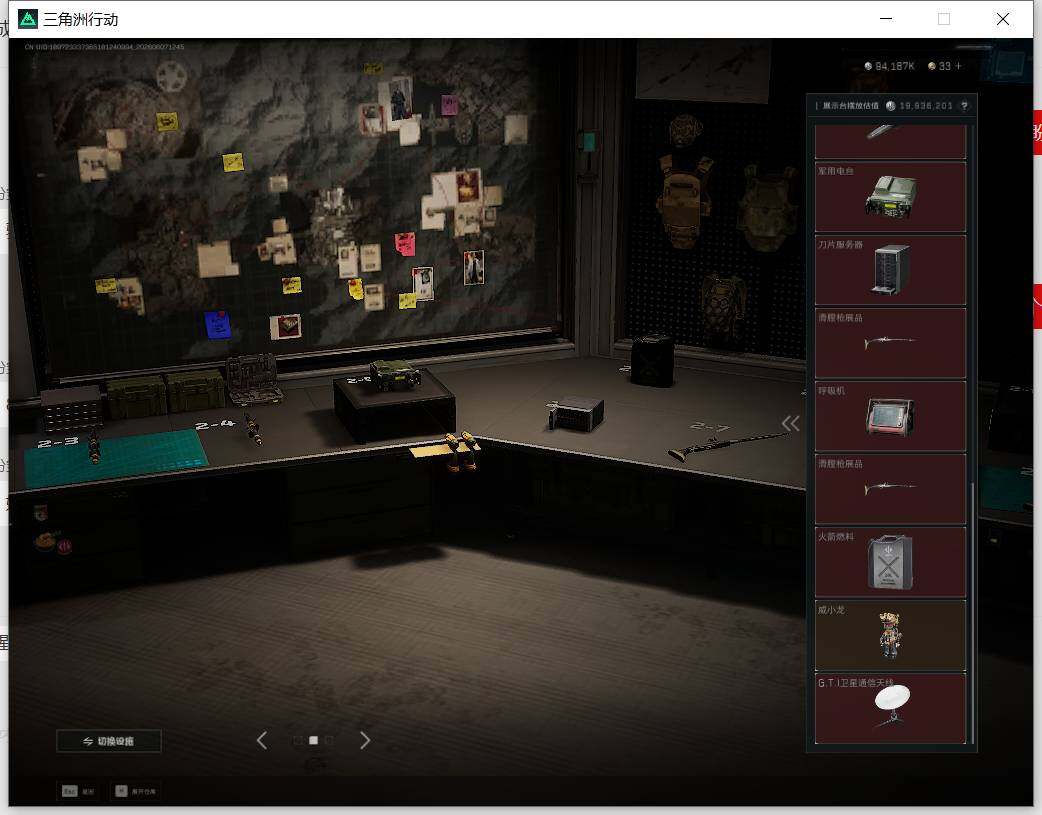Minimize the 三角洲行动 window
Viewport: 1042px width, 815px height.
(886, 19)
